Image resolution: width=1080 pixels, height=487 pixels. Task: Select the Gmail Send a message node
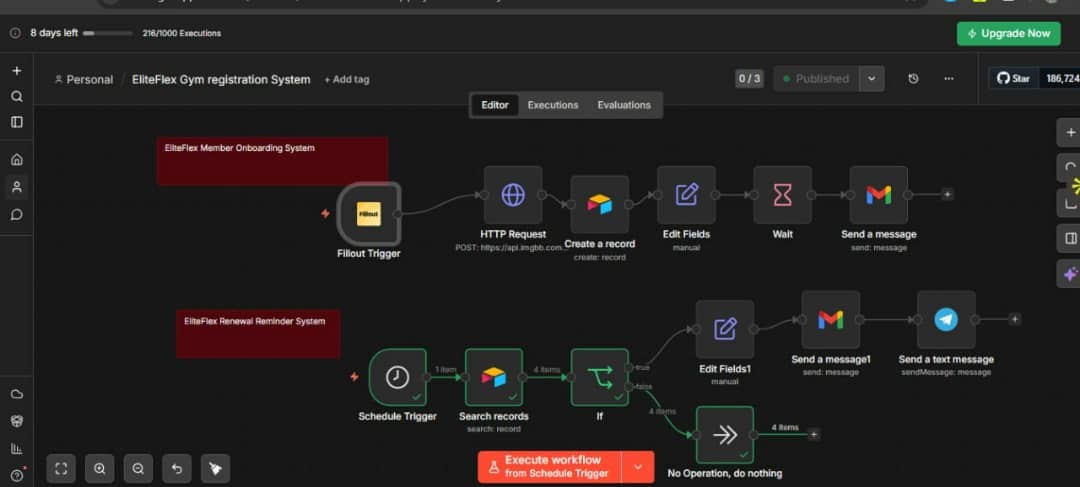tap(878, 195)
